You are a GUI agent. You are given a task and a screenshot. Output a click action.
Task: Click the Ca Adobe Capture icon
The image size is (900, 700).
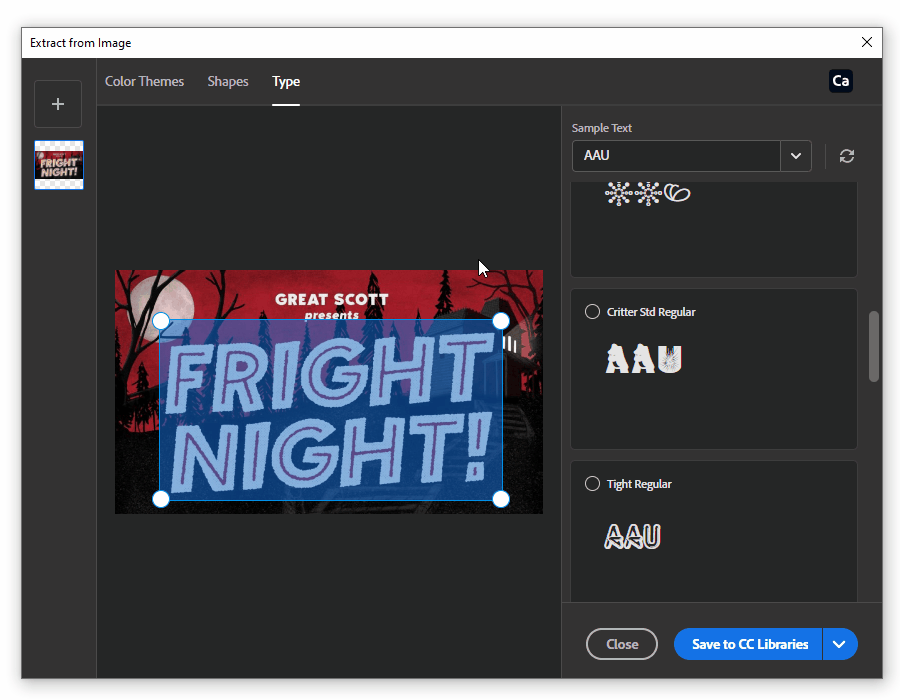point(840,81)
